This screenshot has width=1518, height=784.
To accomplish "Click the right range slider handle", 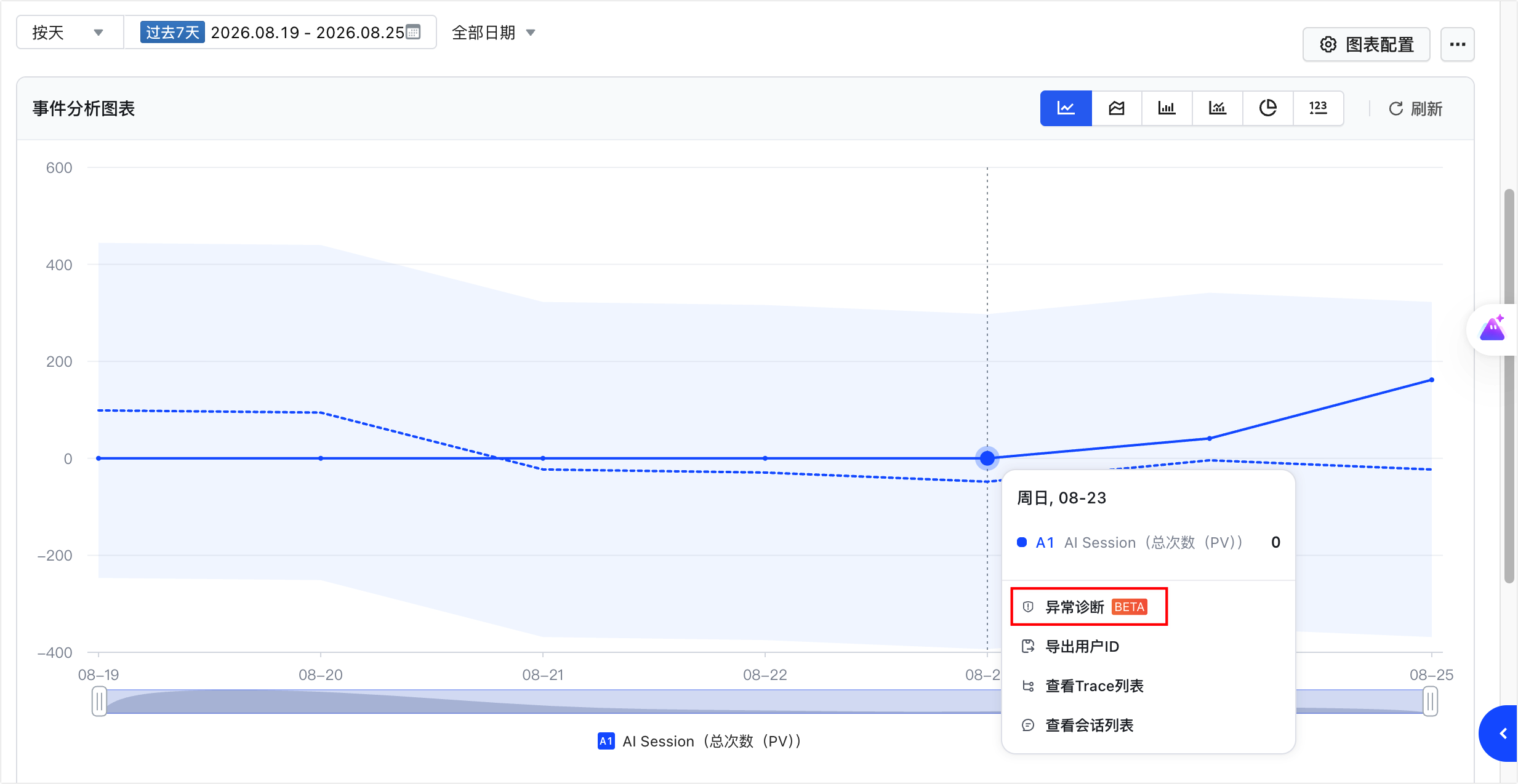I will click(1430, 702).
